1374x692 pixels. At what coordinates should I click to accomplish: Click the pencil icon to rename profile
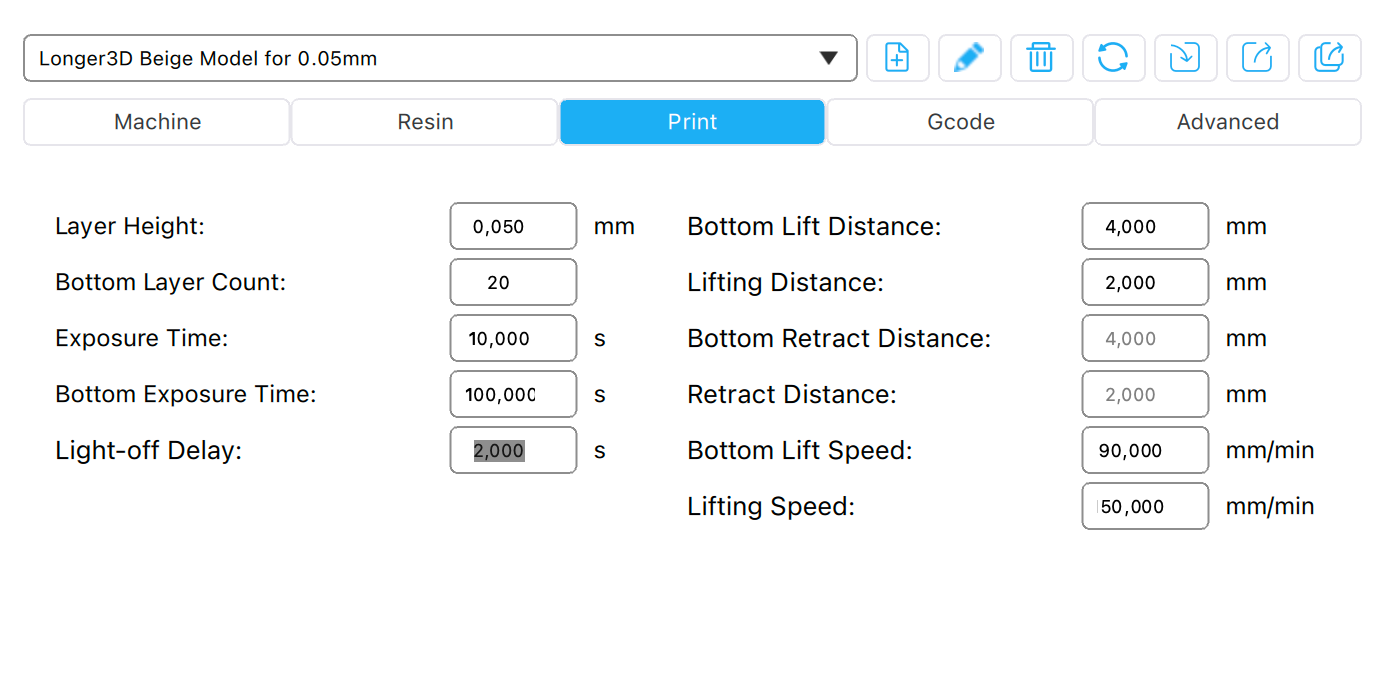pos(969,58)
